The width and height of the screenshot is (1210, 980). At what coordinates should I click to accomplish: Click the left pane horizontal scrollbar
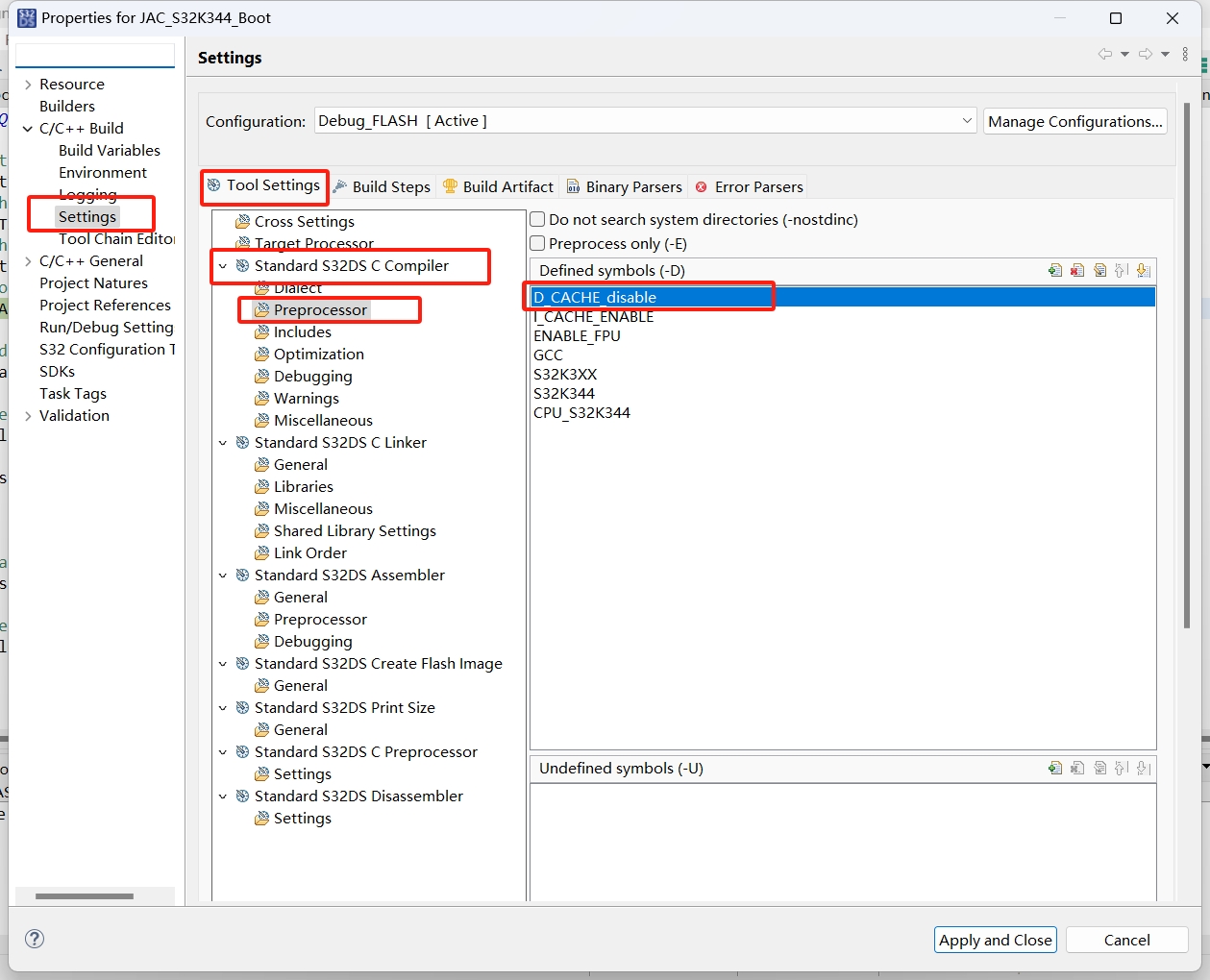click(85, 896)
